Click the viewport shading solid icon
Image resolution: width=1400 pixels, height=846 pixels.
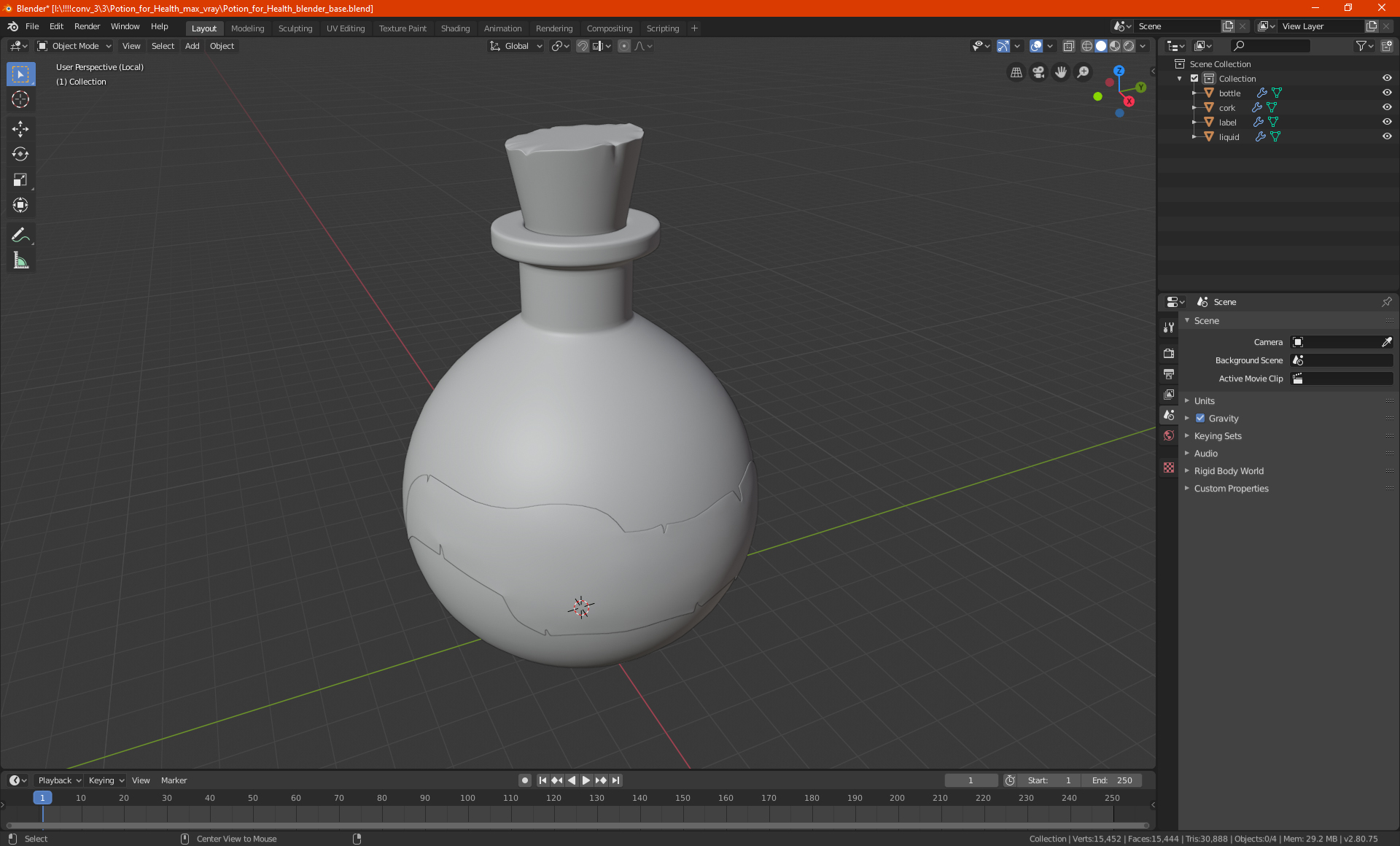pyautogui.click(x=1101, y=46)
